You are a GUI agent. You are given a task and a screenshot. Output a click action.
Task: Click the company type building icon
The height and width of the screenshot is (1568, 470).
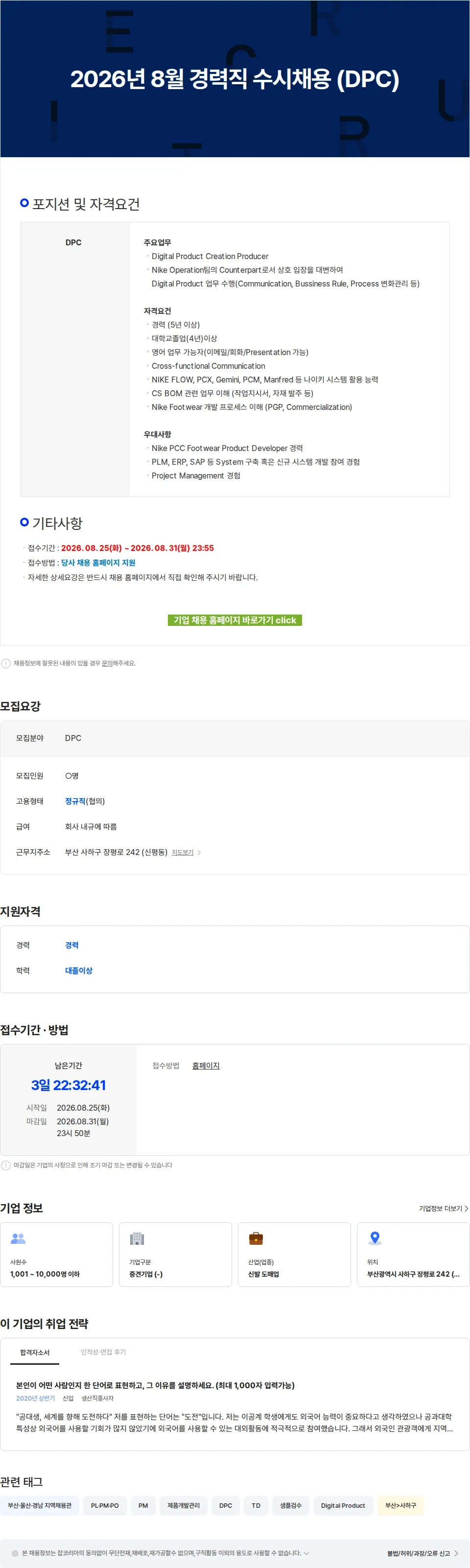pos(137,1238)
